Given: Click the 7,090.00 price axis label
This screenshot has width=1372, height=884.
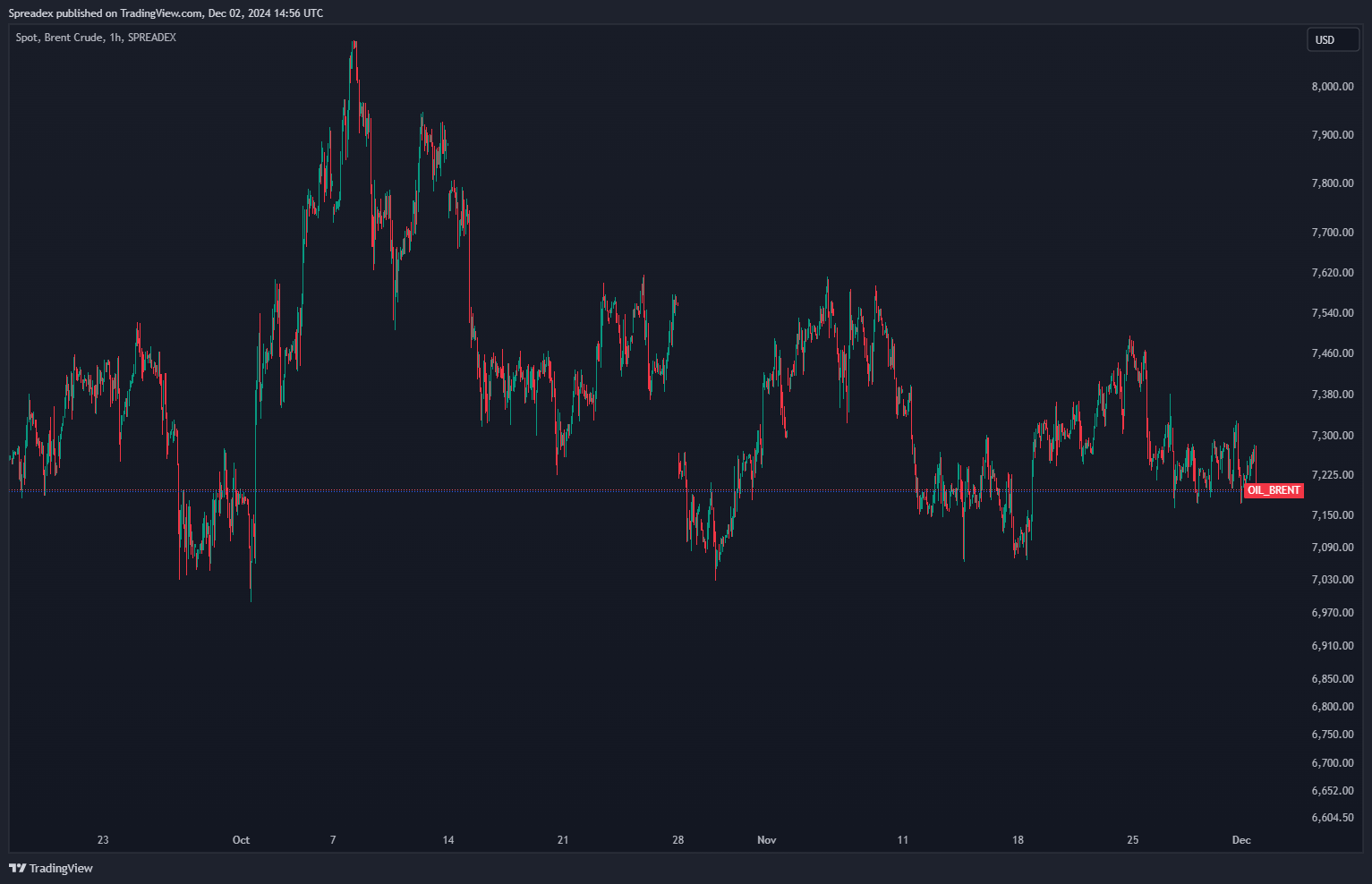Looking at the screenshot, I should point(1333,548).
